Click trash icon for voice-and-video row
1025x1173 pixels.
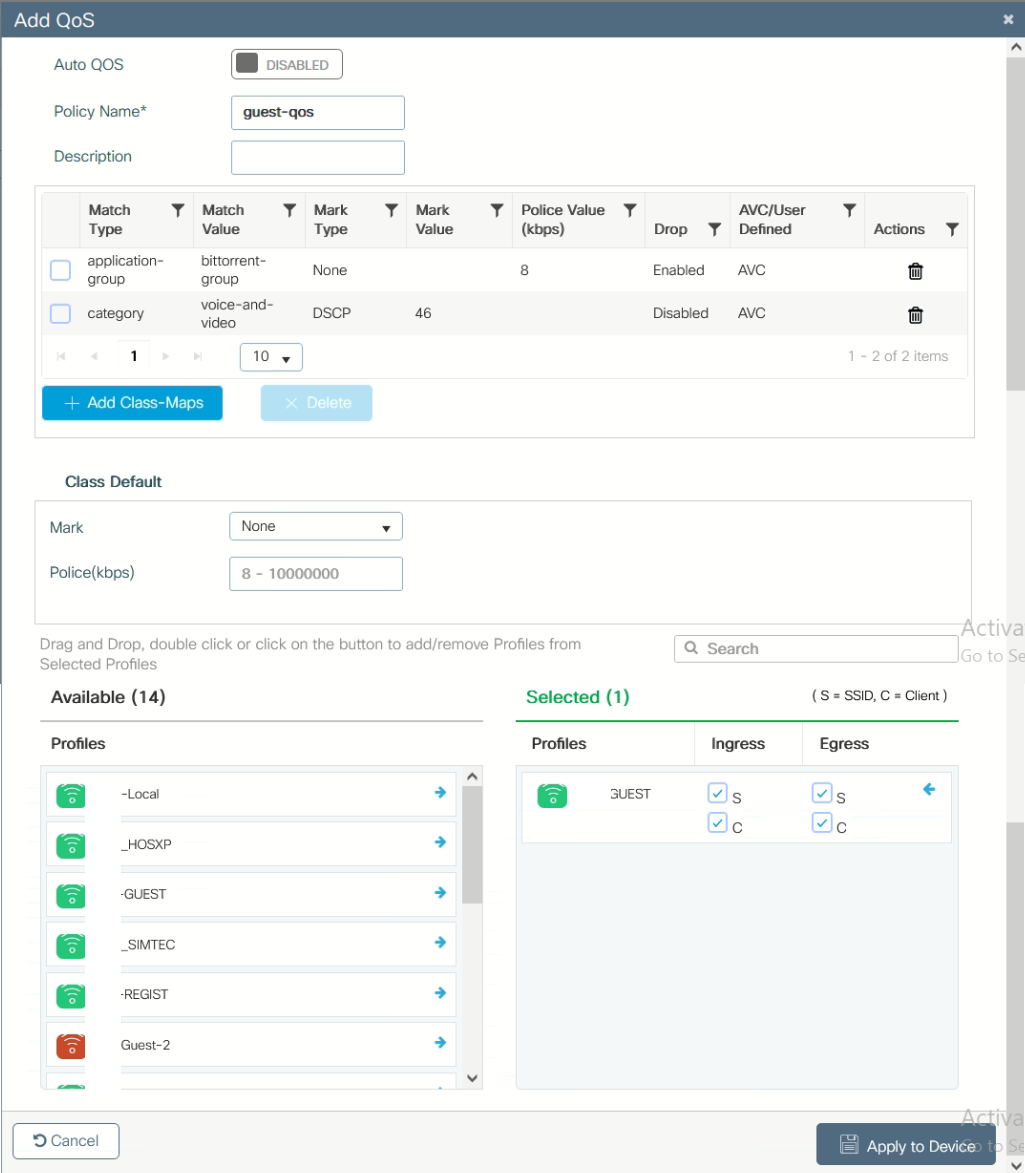tap(914, 315)
